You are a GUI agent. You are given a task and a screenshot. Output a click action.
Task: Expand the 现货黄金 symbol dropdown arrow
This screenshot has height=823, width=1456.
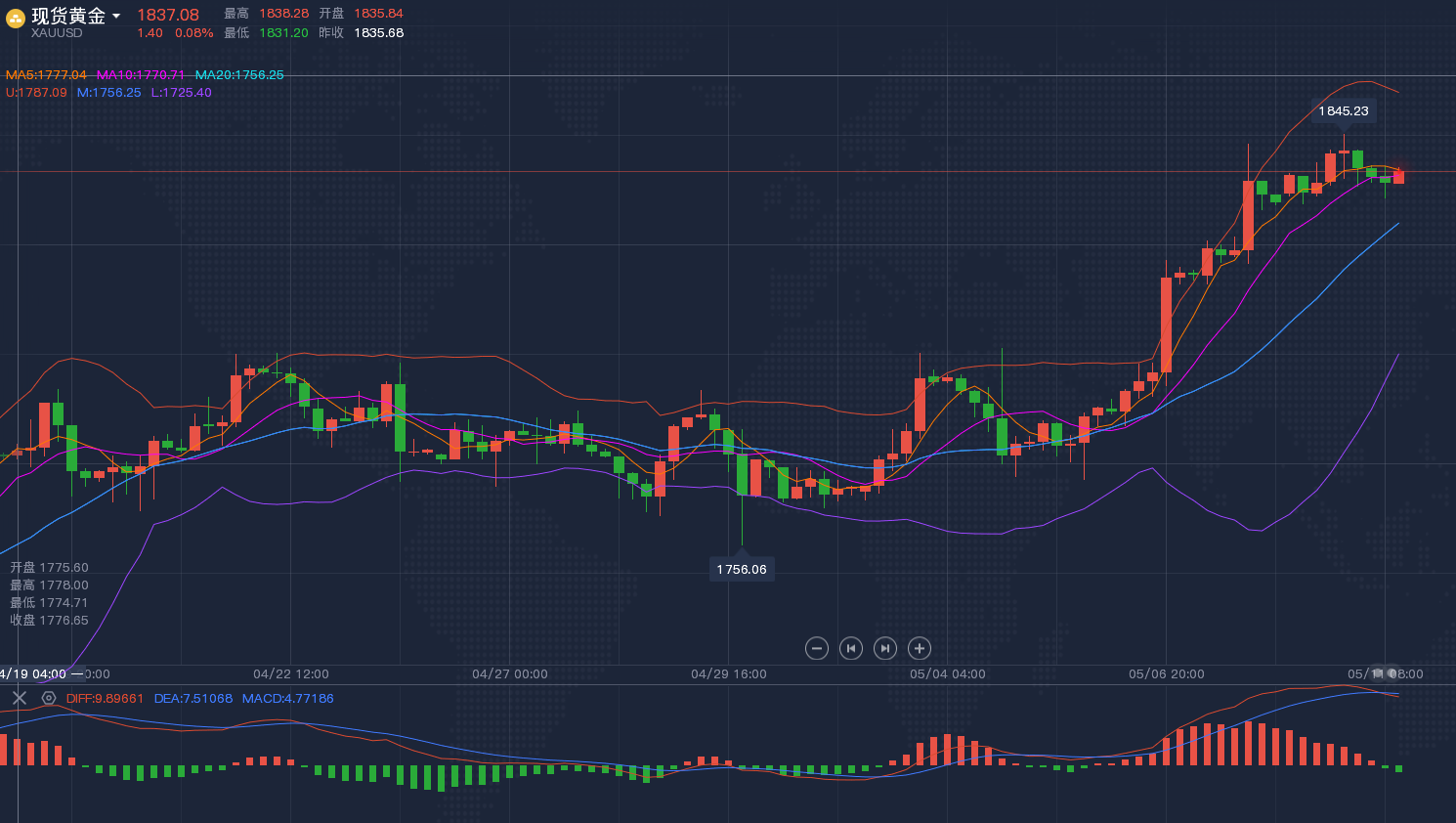[116, 16]
